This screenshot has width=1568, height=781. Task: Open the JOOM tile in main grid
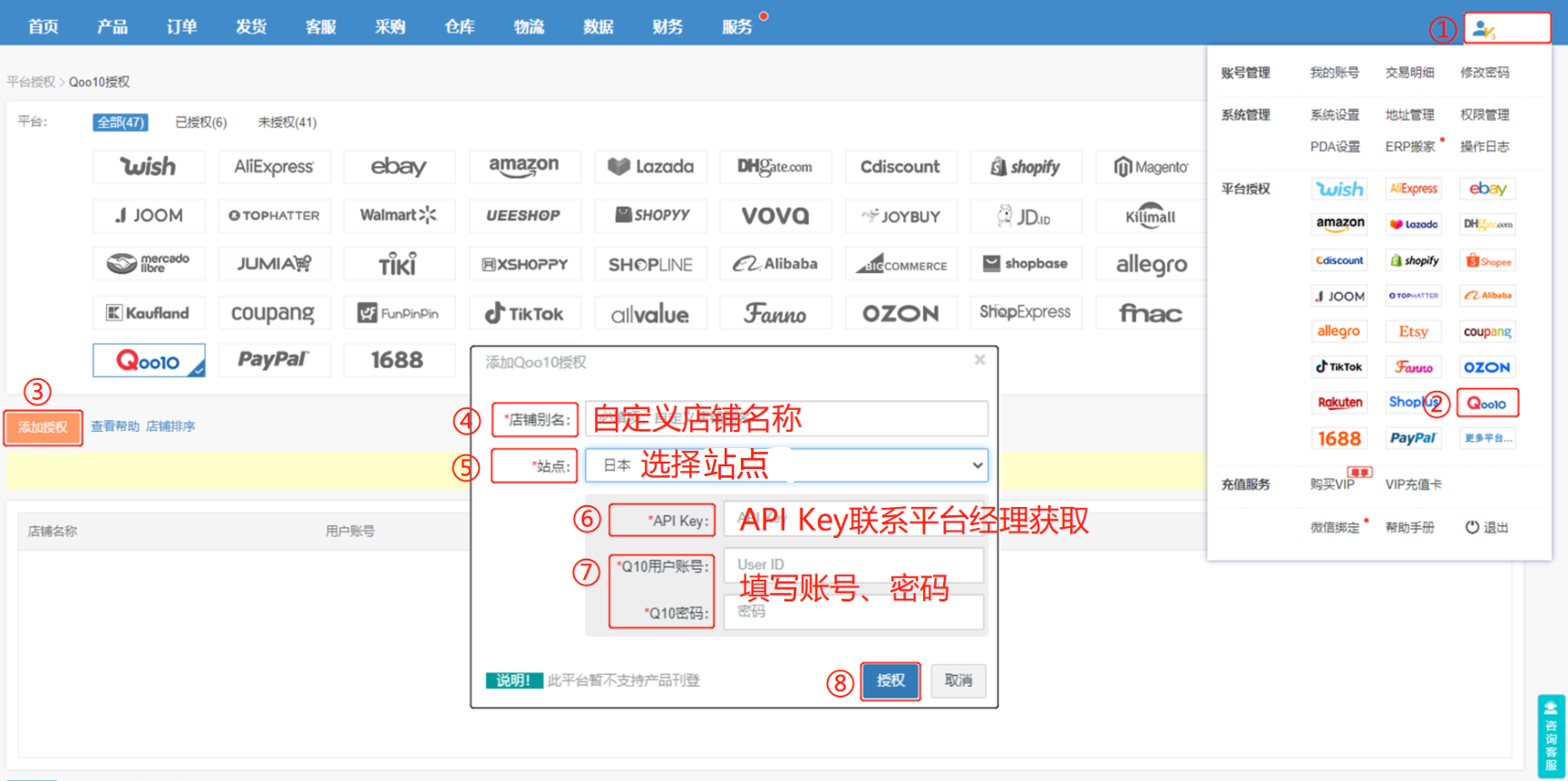coord(149,216)
